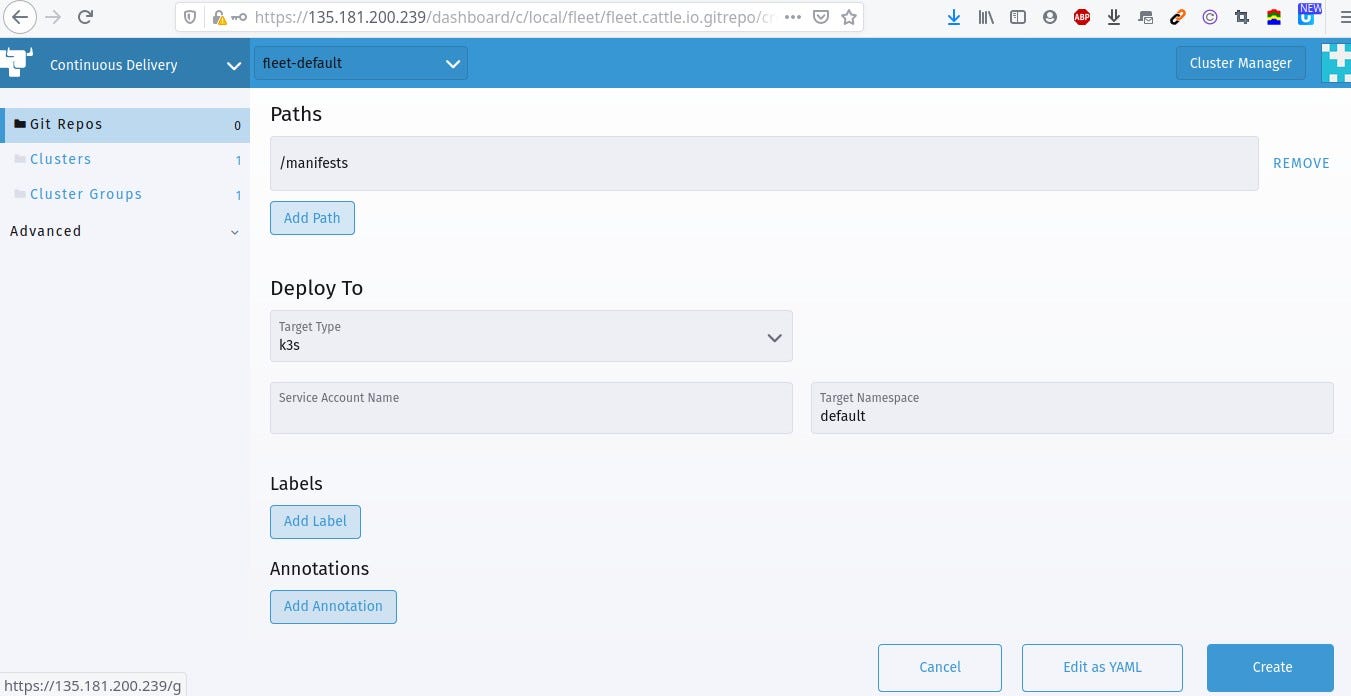Viewport: 1351px width, 696px height.
Task: Click Edit as YAML button
Action: click(x=1102, y=667)
